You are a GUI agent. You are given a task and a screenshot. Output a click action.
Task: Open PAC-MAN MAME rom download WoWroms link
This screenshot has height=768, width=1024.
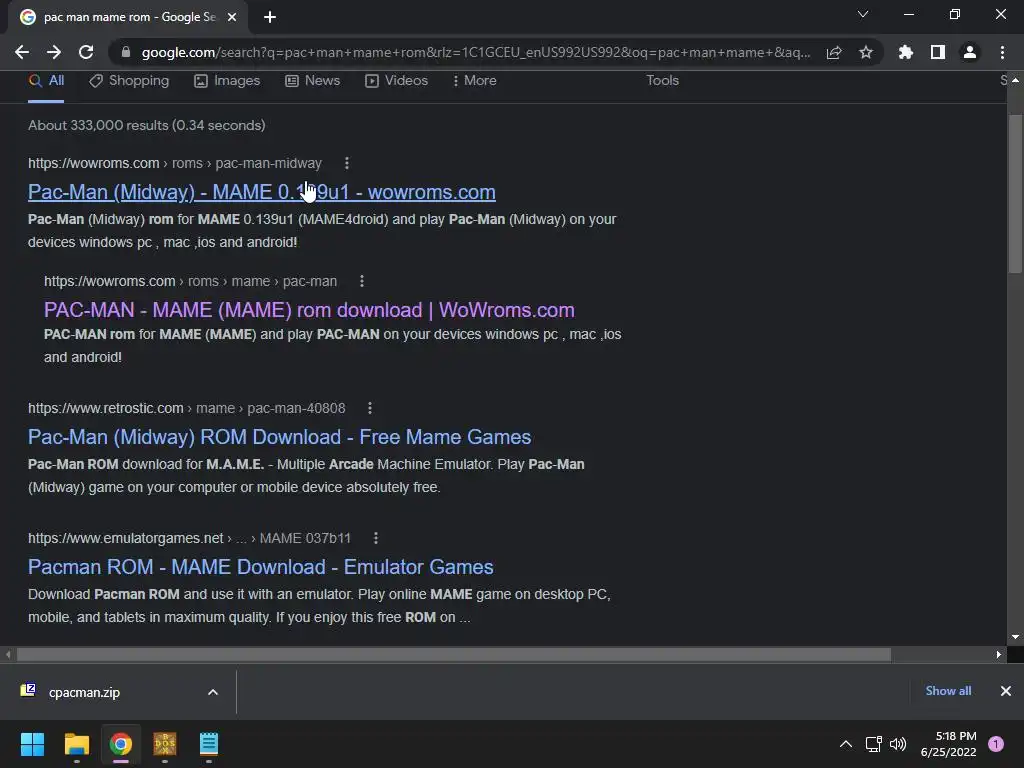[x=309, y=310]
